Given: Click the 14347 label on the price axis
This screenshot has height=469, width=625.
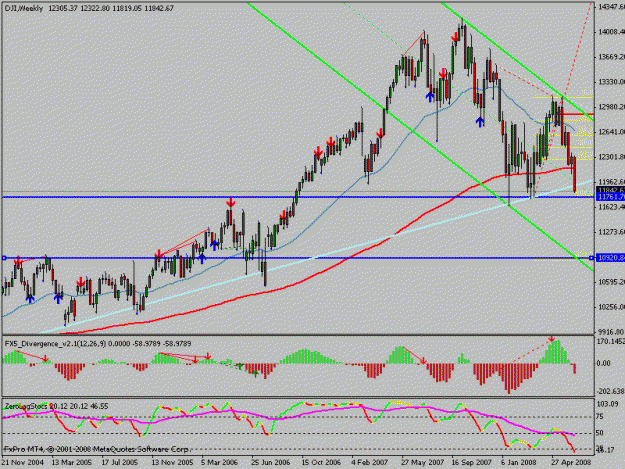Looking at the screenshot, I should tap(611, 7).
